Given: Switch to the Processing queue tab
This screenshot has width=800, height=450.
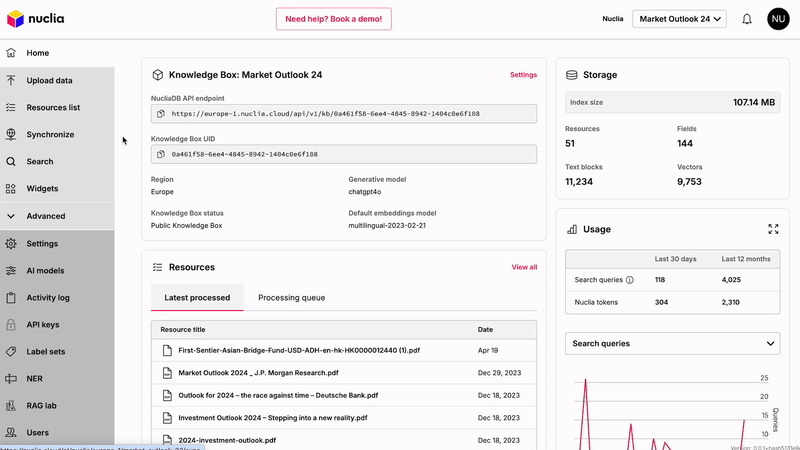Looking at the screenshot, I should [x=291, y=298].
